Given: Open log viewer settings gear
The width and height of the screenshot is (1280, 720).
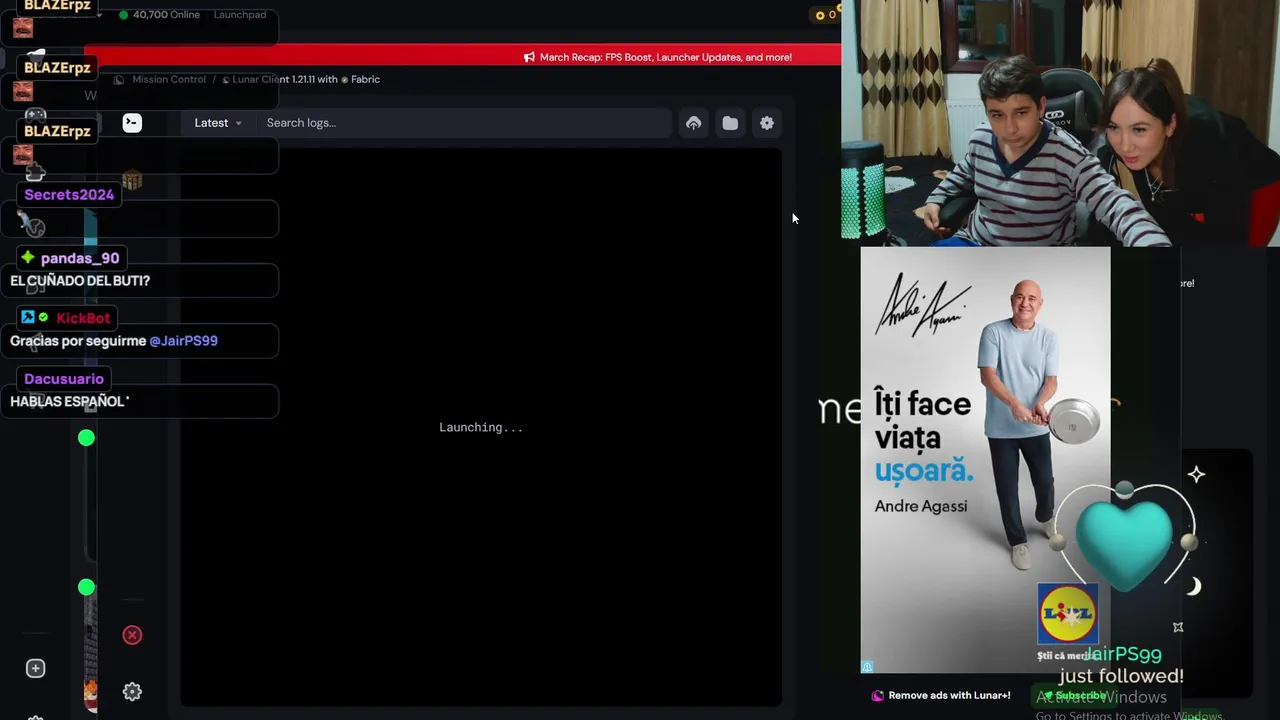Looking at the screenshot, I should [x=767, y=123].
